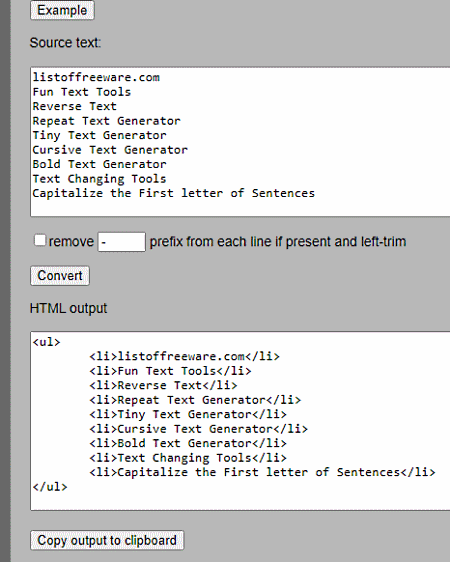Viewport: 450px width, 562px height.
Task: Focus the prefix character input field
Action: (x=121, y=242)
